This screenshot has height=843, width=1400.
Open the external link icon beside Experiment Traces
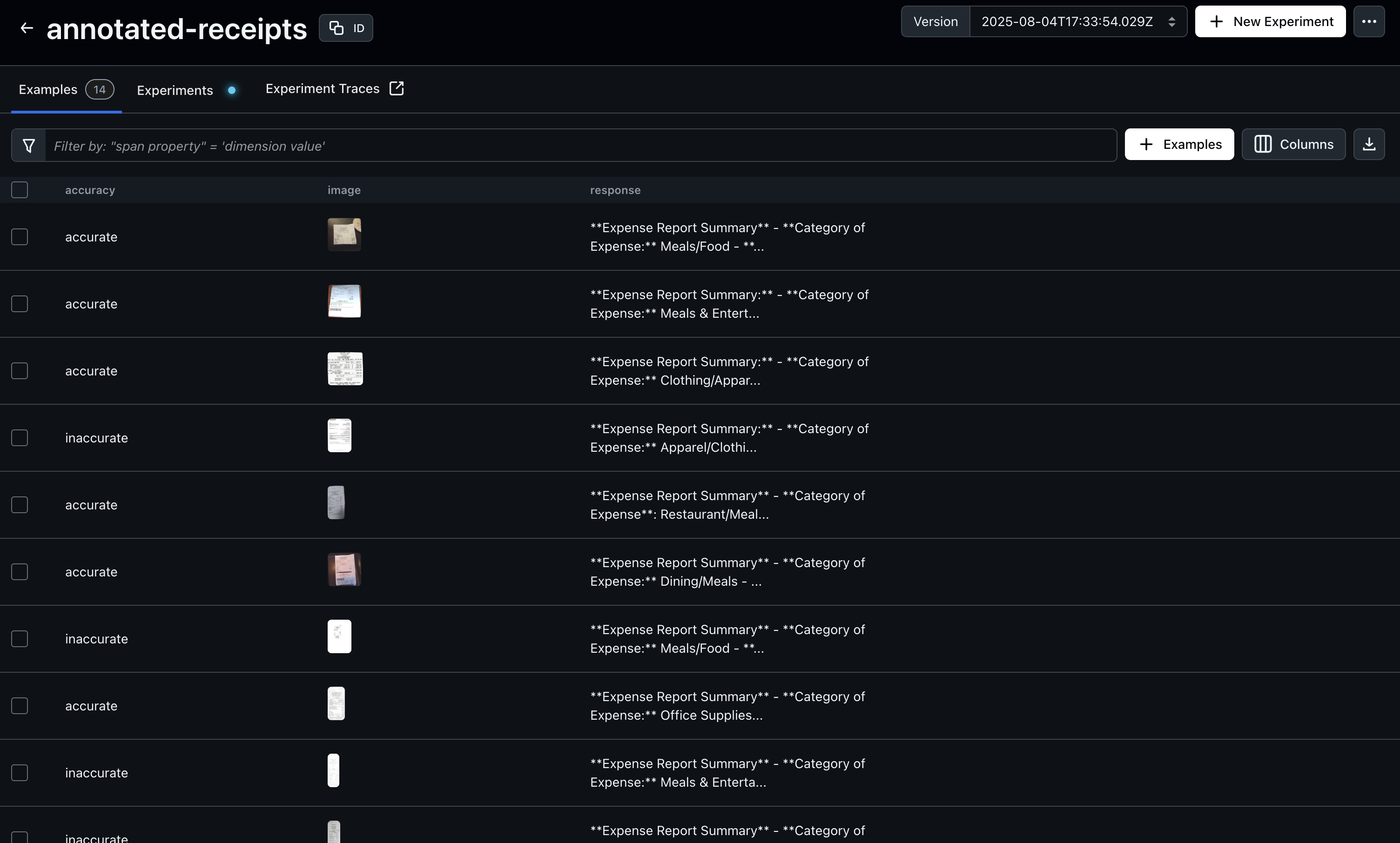(x=397, y=88)
